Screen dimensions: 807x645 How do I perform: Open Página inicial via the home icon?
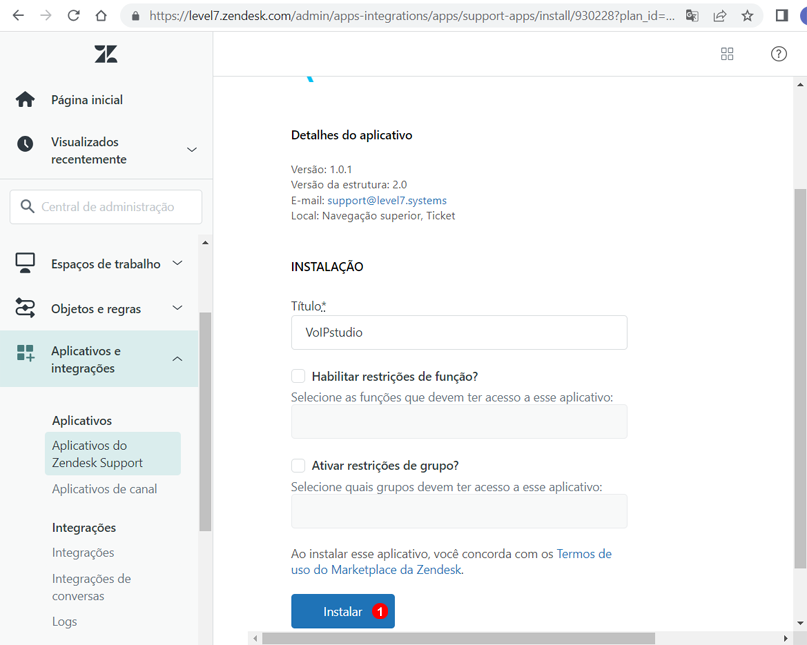click(24, 99)
